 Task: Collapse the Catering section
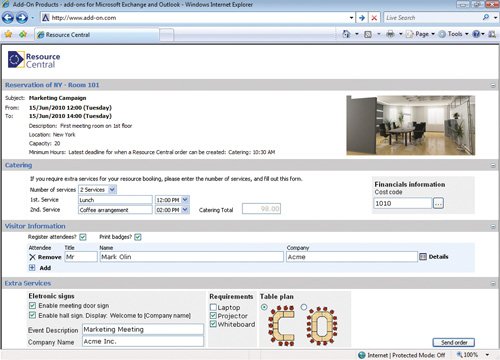[x=493, y=165]
